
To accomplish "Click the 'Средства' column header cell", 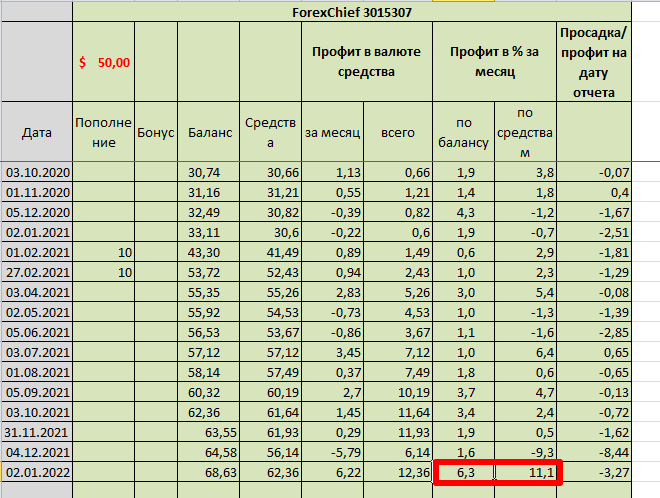I will (x=270, y=132).
